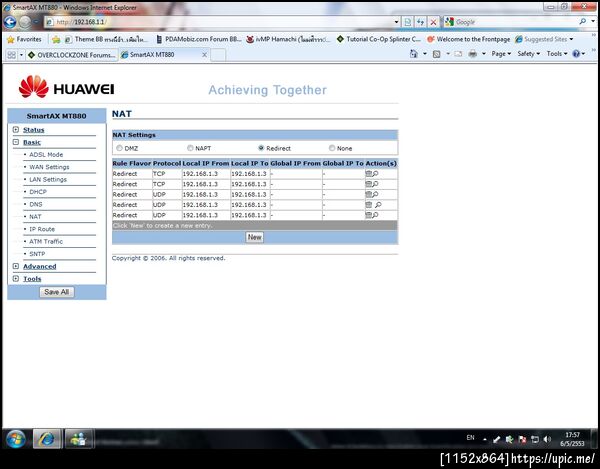Go to the DHCP settings link
Screen dimensions: 600x469
click(38, 192)
